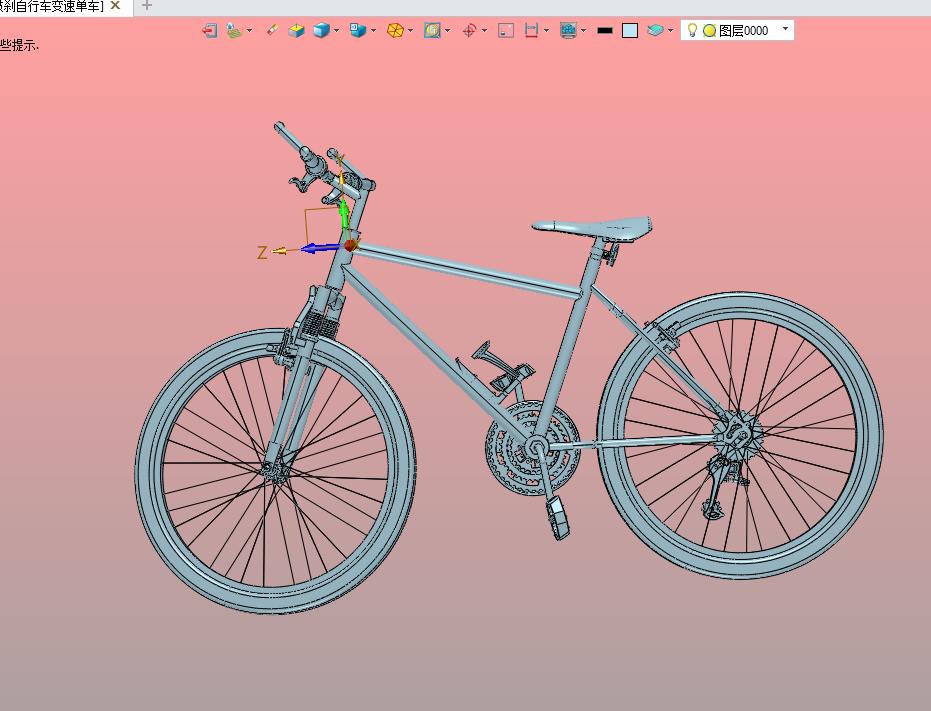Click the black line color swatch
Screen dimensions: 931x711
point(604,30)
